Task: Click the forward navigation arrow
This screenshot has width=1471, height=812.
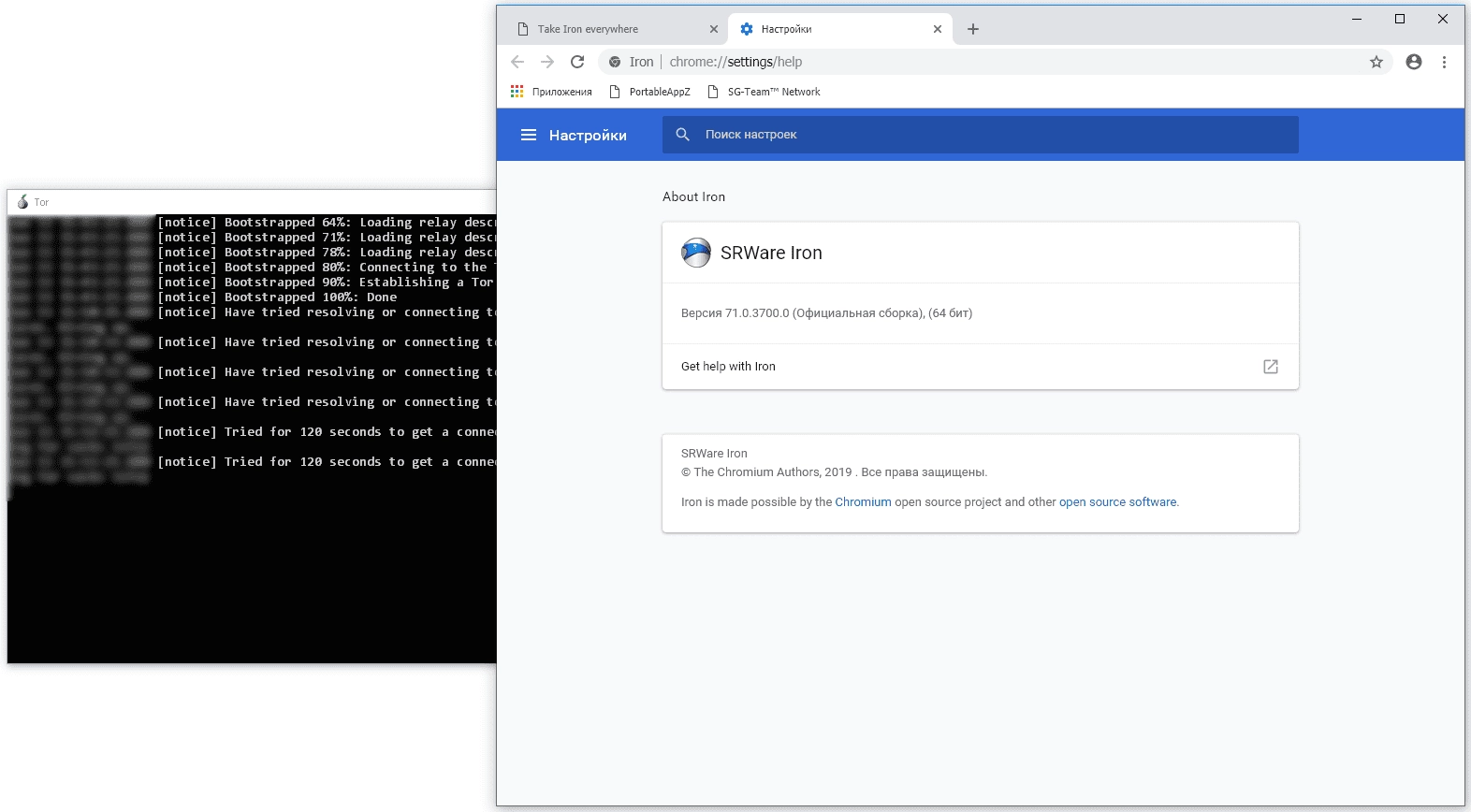Action: 547,62
